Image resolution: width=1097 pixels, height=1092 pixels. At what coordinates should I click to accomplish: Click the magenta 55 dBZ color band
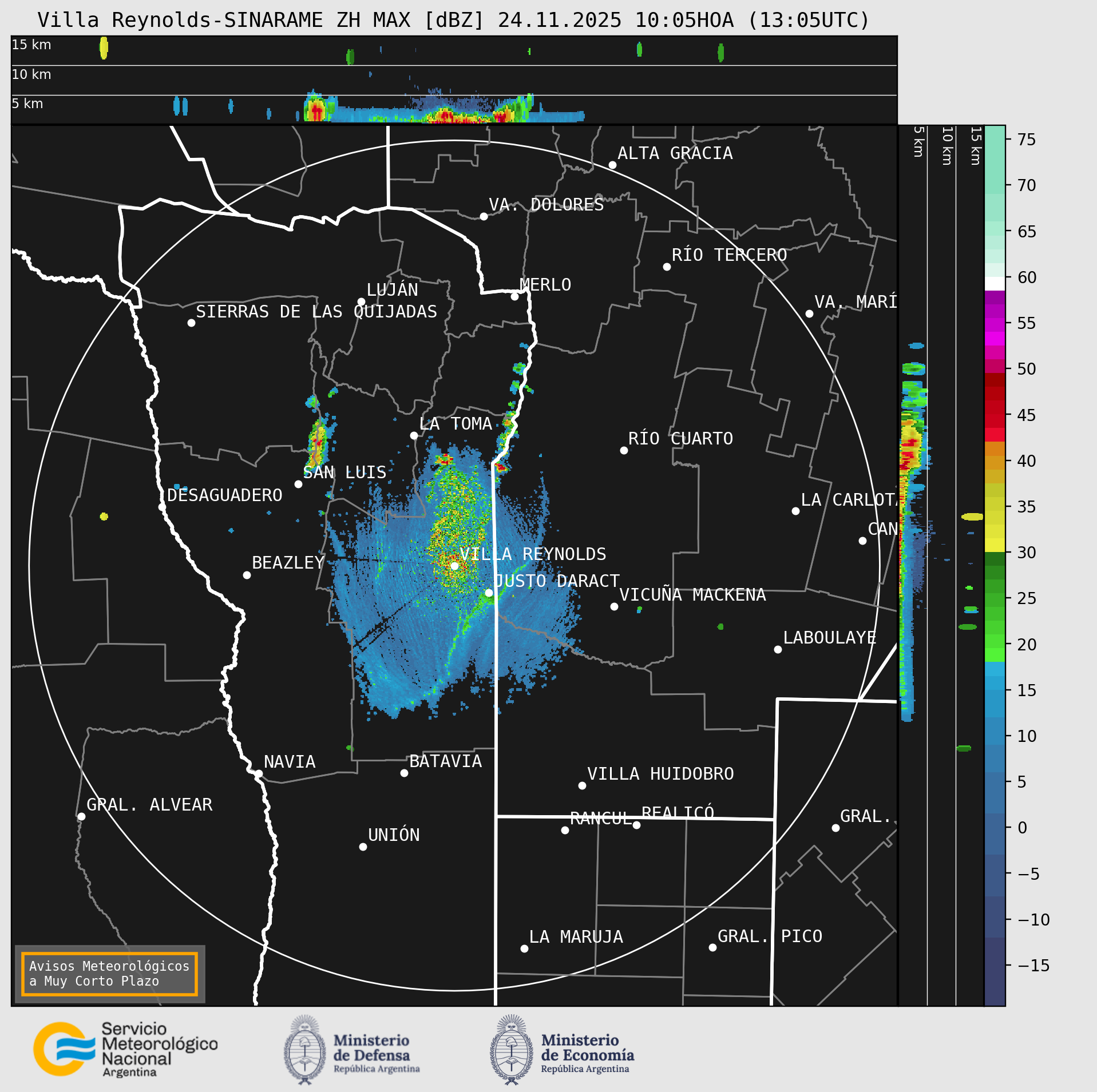click(x=995, y=324)
